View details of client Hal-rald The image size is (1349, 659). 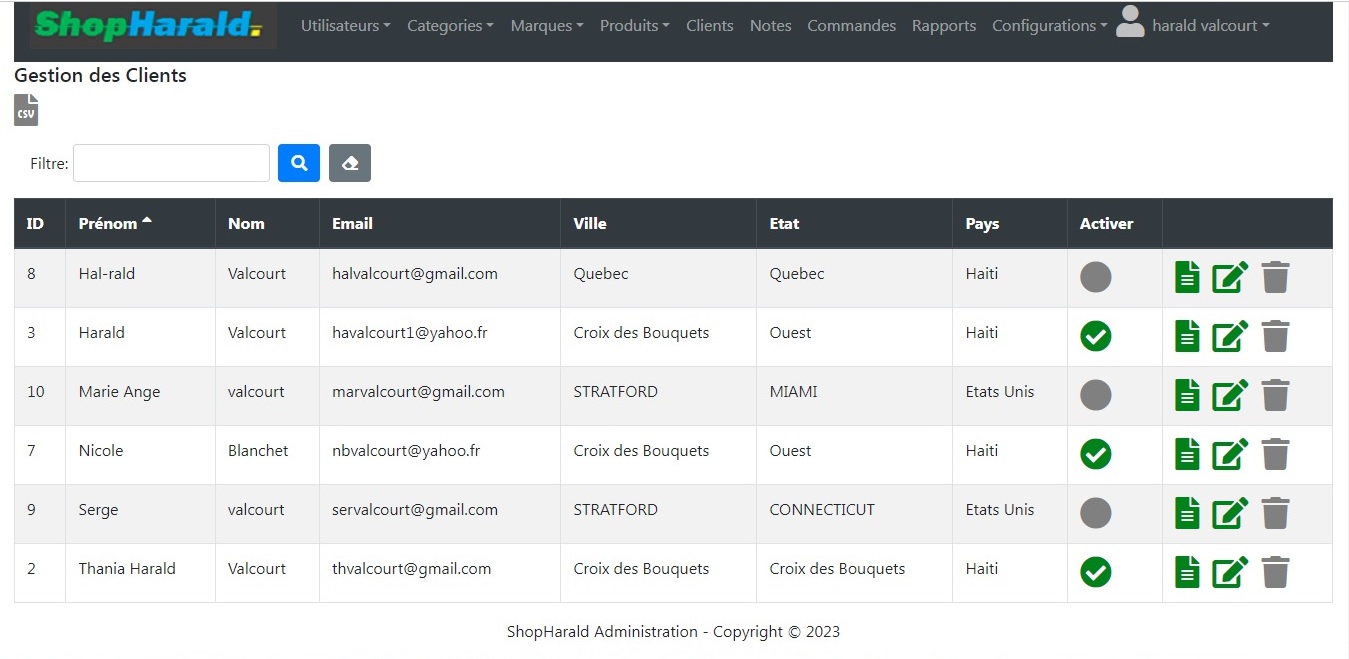click(1186, 277)
